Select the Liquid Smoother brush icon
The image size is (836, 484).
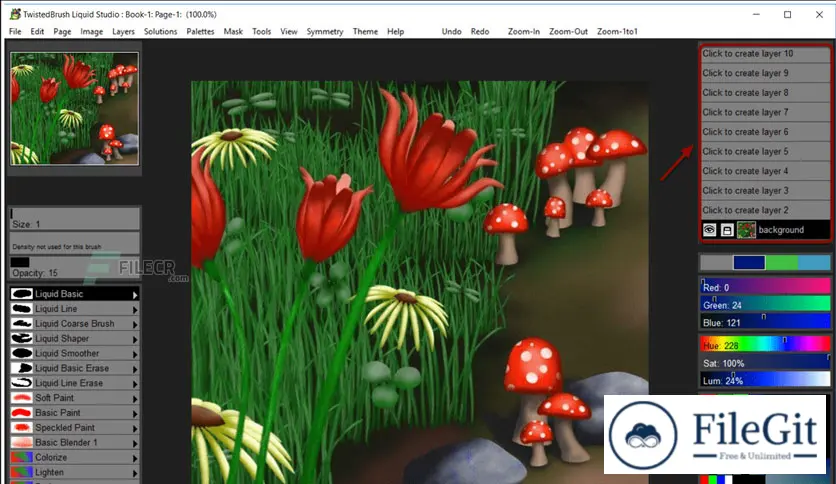pyautogui.click(x=21, y=353)
